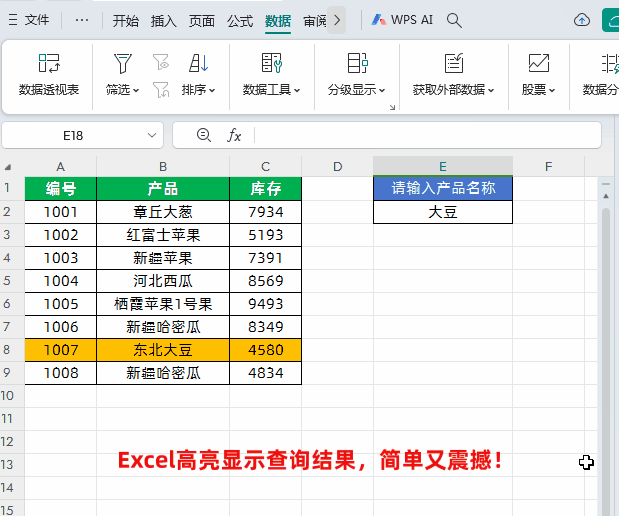Viewport: 619px width, 516px height.
Task: Switch to the 页面 tab
Action: click(202, 21)
